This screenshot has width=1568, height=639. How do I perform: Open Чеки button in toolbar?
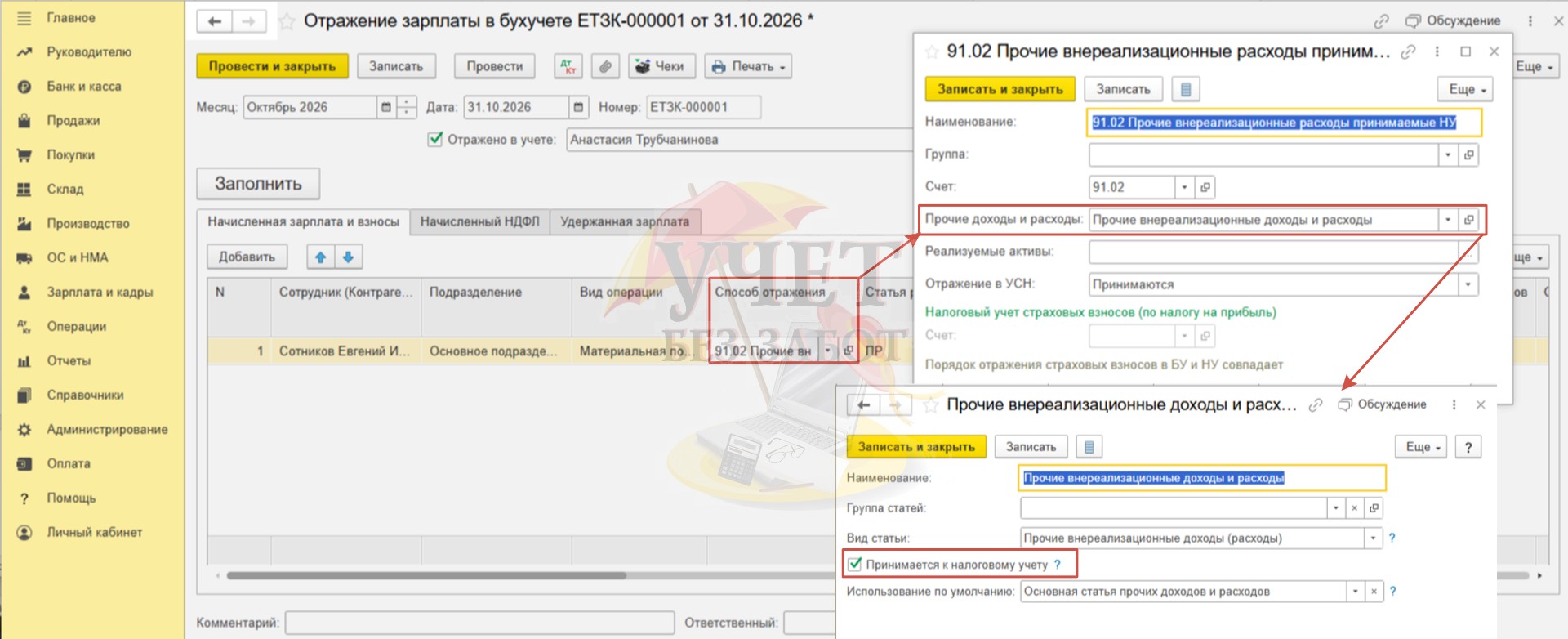click(661, 66)
